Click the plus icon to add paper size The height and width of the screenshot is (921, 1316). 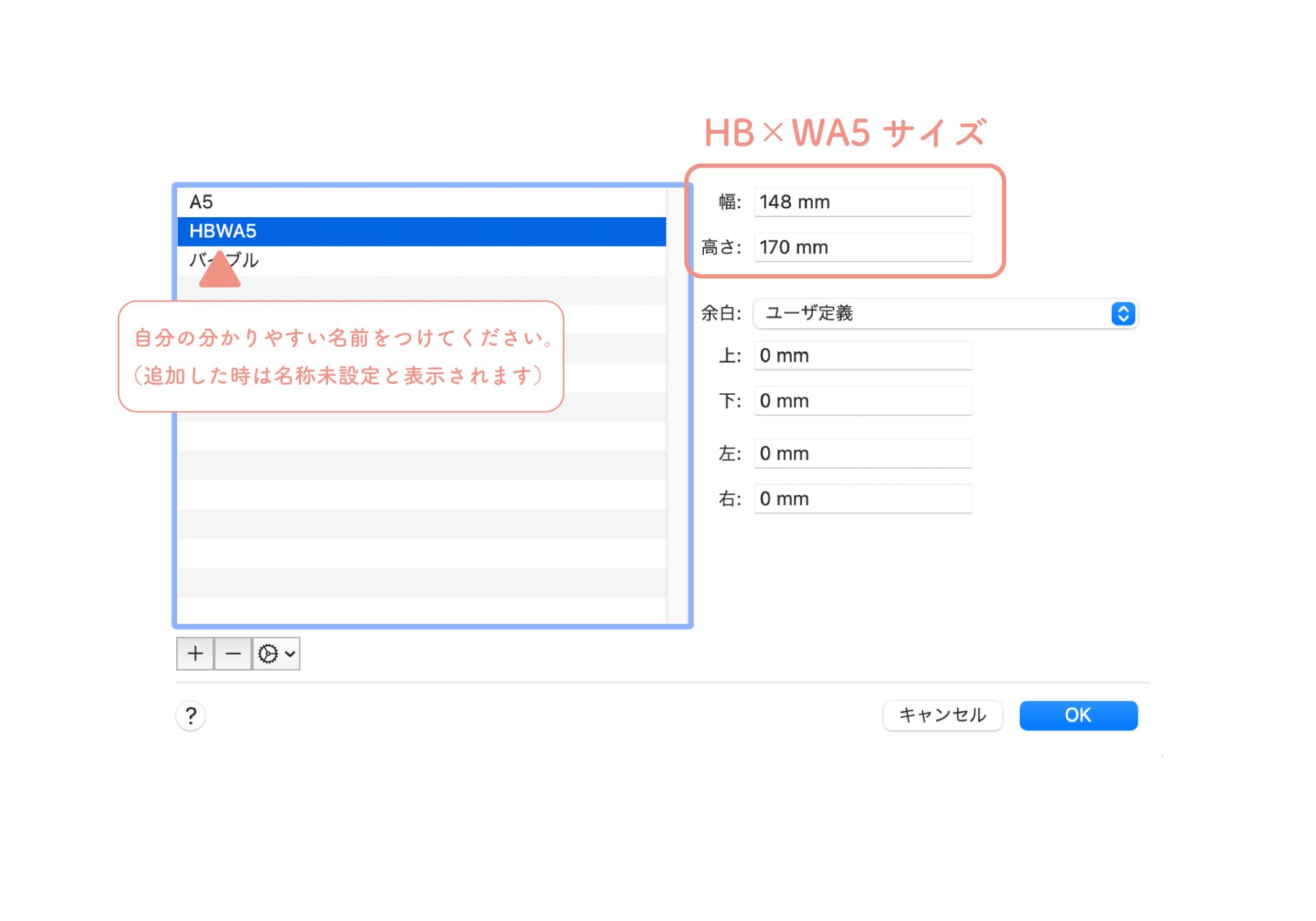click(195, 654)
